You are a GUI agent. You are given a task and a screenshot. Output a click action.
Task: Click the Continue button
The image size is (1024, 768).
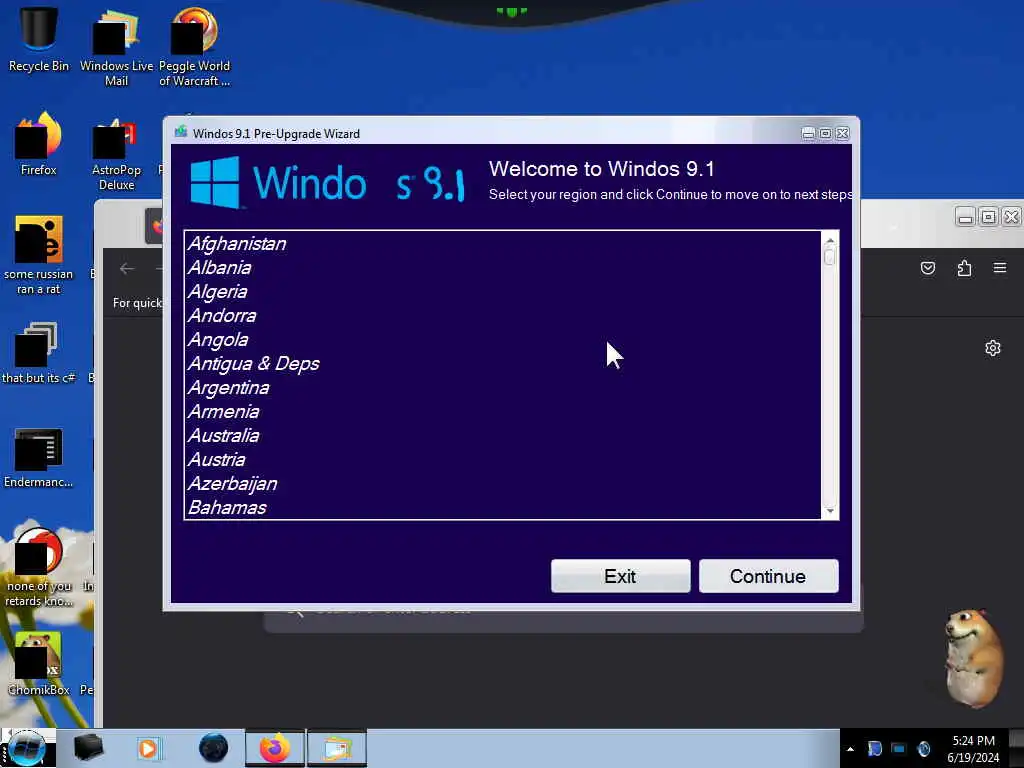(x=769, y=576)
